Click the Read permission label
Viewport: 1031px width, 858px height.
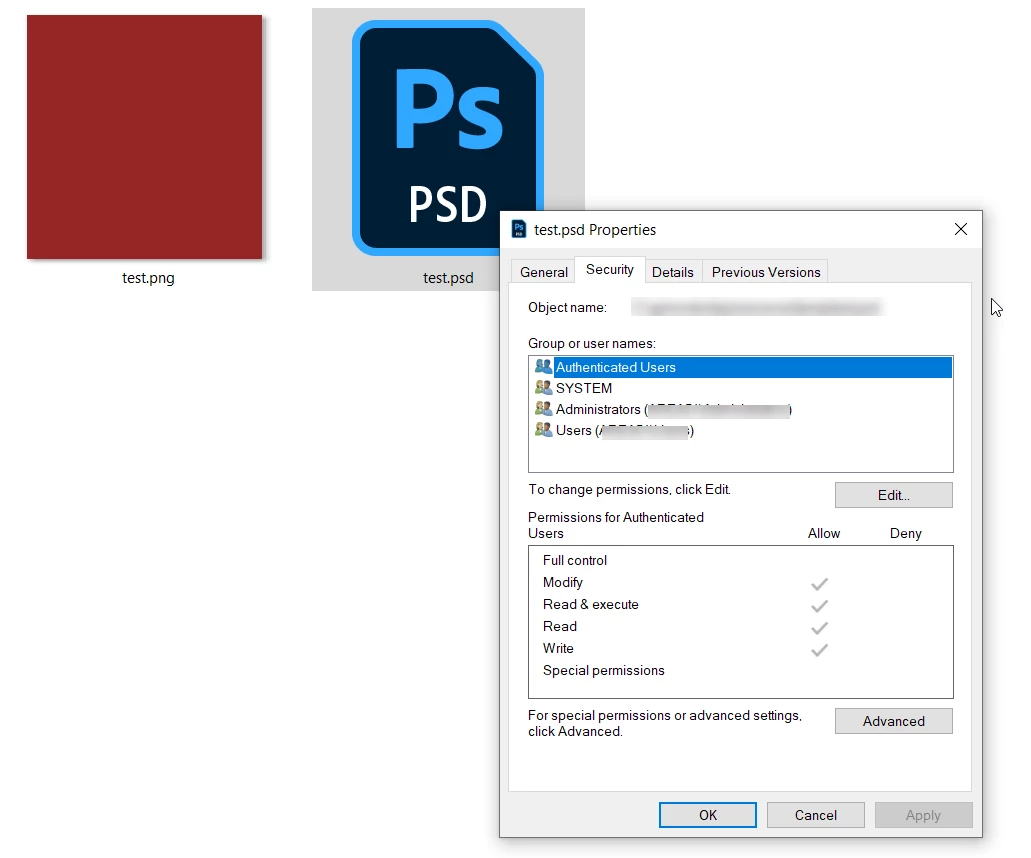pos(560,627)
